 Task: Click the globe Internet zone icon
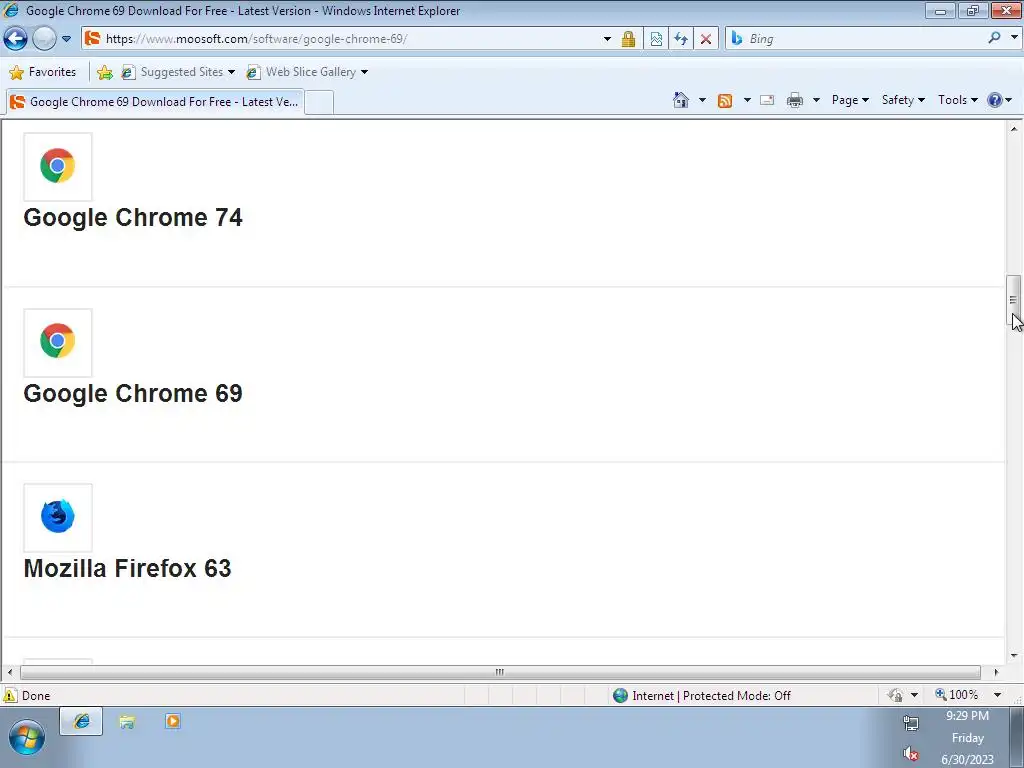click(620, 696)
